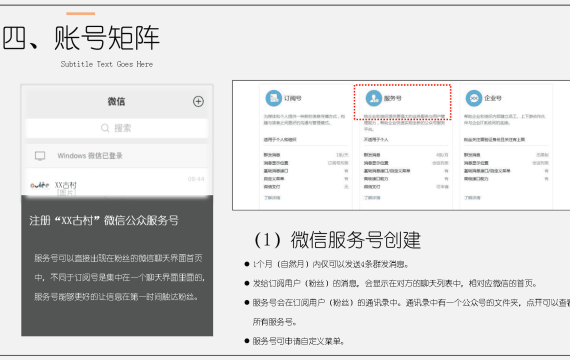570x360 pixels.
Task: Open the XX古村 chat row
Action: coord(117,183)
